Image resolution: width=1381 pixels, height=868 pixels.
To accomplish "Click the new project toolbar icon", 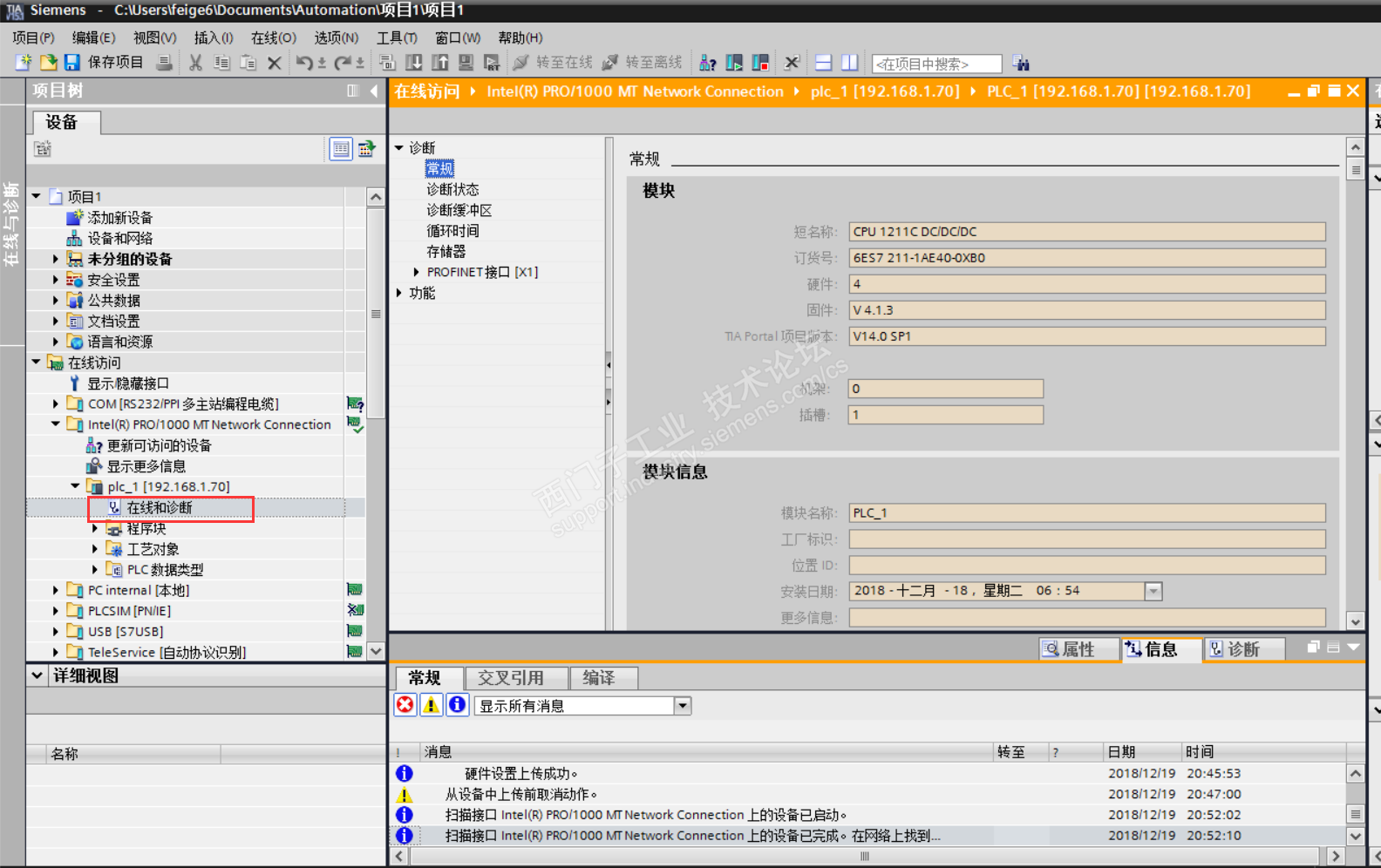I will [24, 63].
